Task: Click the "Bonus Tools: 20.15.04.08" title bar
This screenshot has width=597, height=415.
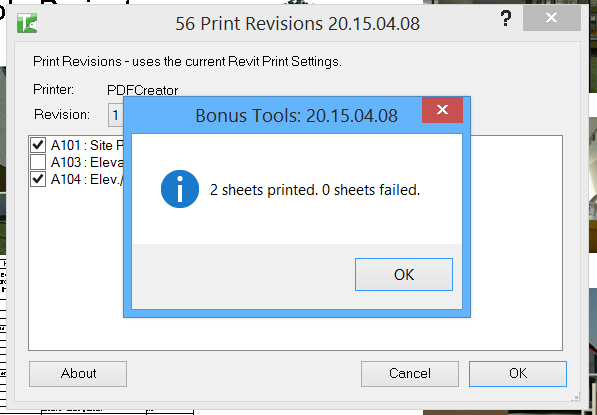Action: pyautogui.click(x=296, y=115)
